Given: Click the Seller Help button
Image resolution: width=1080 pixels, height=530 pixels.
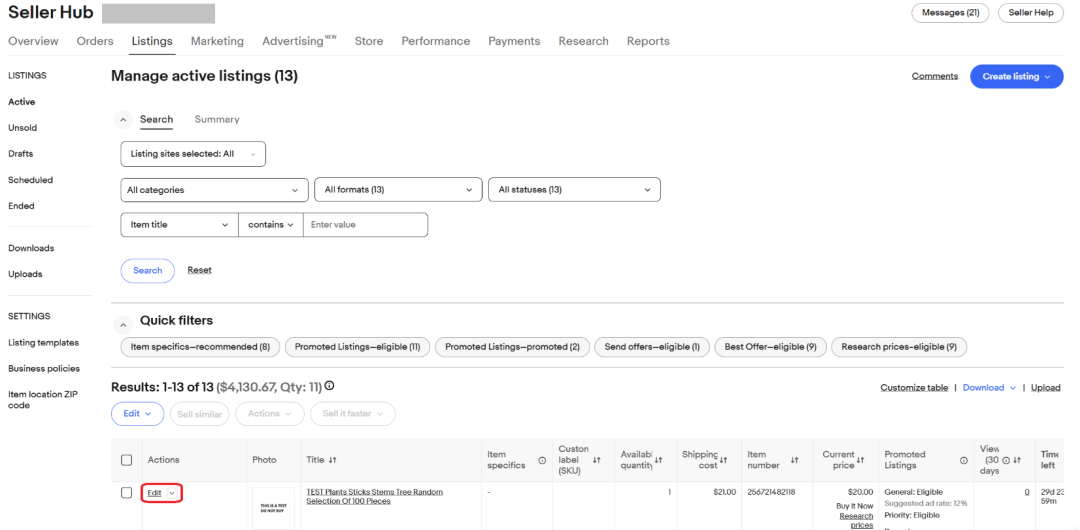Looking at the screenshot, I should click(x=1031, y=12).
